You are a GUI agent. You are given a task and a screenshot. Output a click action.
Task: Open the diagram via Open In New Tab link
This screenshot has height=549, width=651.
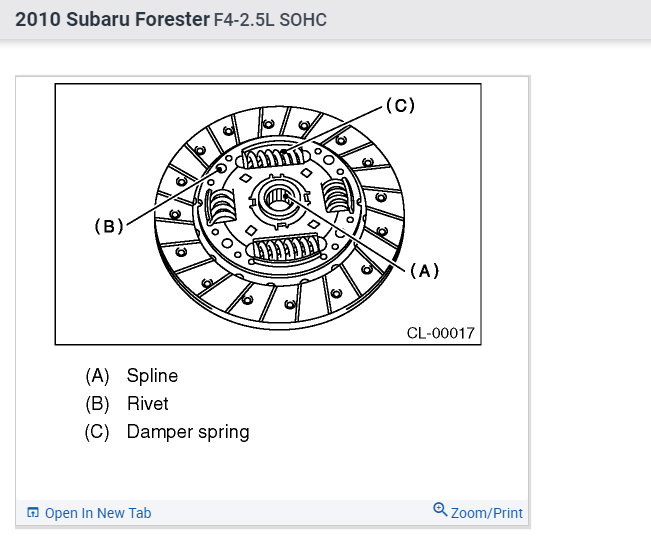pyautogui.click(x=98, y=513)
